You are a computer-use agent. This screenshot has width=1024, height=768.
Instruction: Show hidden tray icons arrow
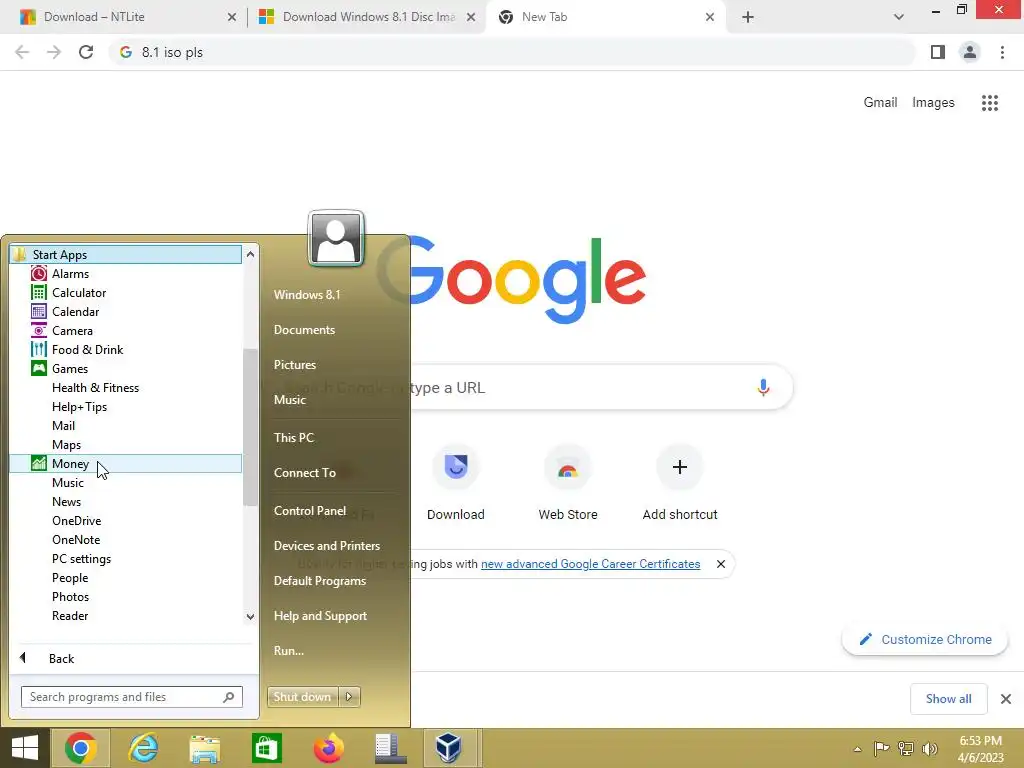[857, 749]
